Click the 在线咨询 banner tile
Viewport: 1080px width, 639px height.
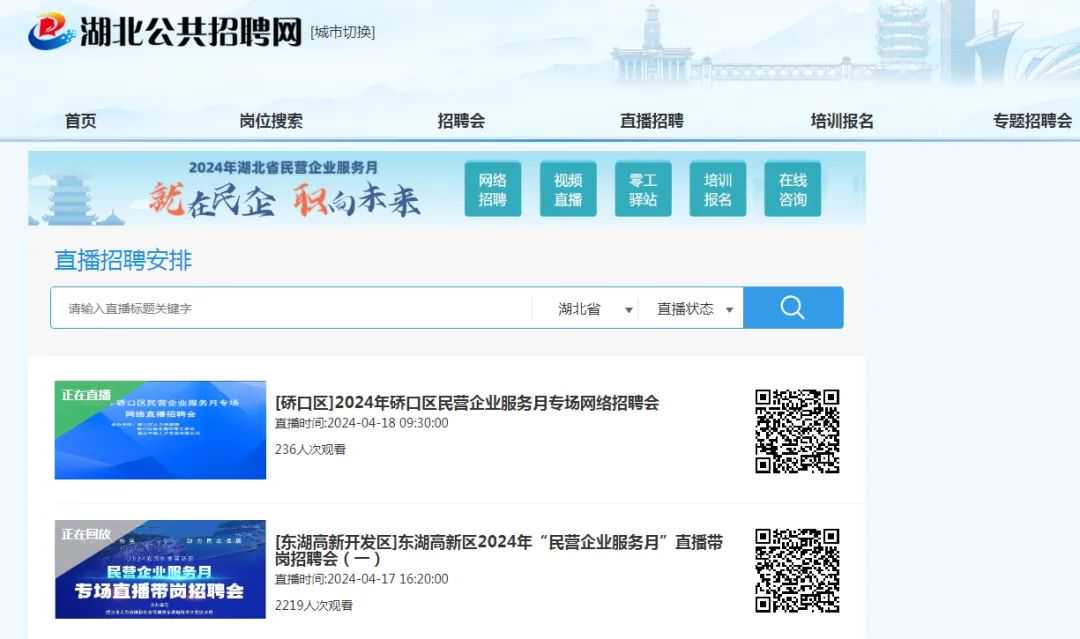point(792,190)
